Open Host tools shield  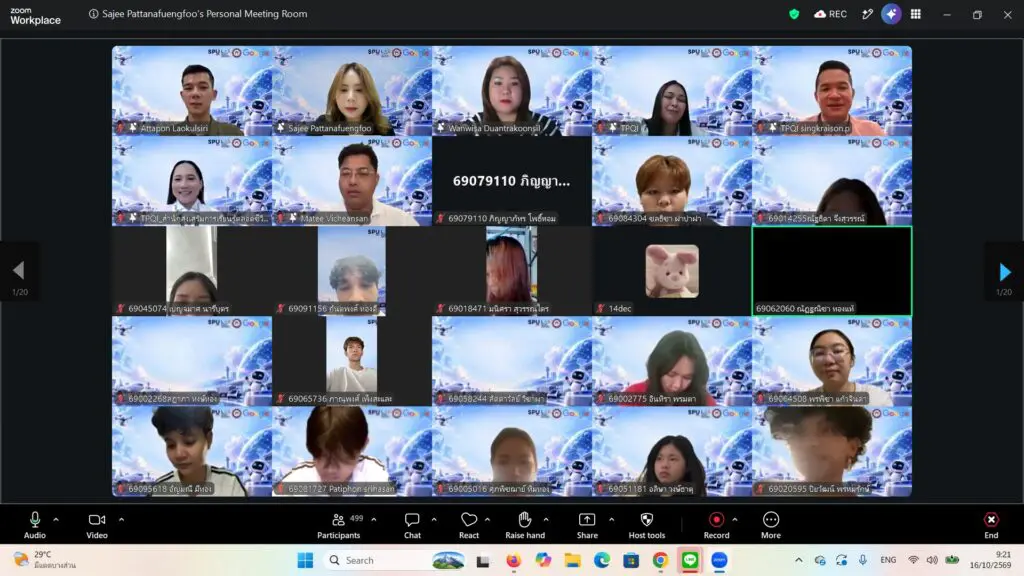pos(647,526)
